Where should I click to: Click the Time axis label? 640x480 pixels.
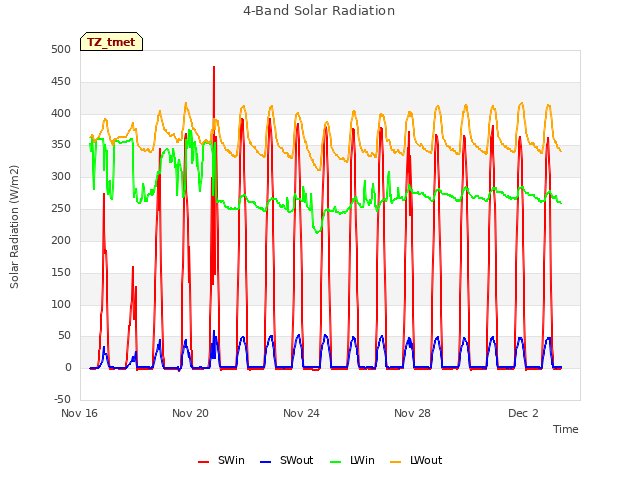[566, 429]
